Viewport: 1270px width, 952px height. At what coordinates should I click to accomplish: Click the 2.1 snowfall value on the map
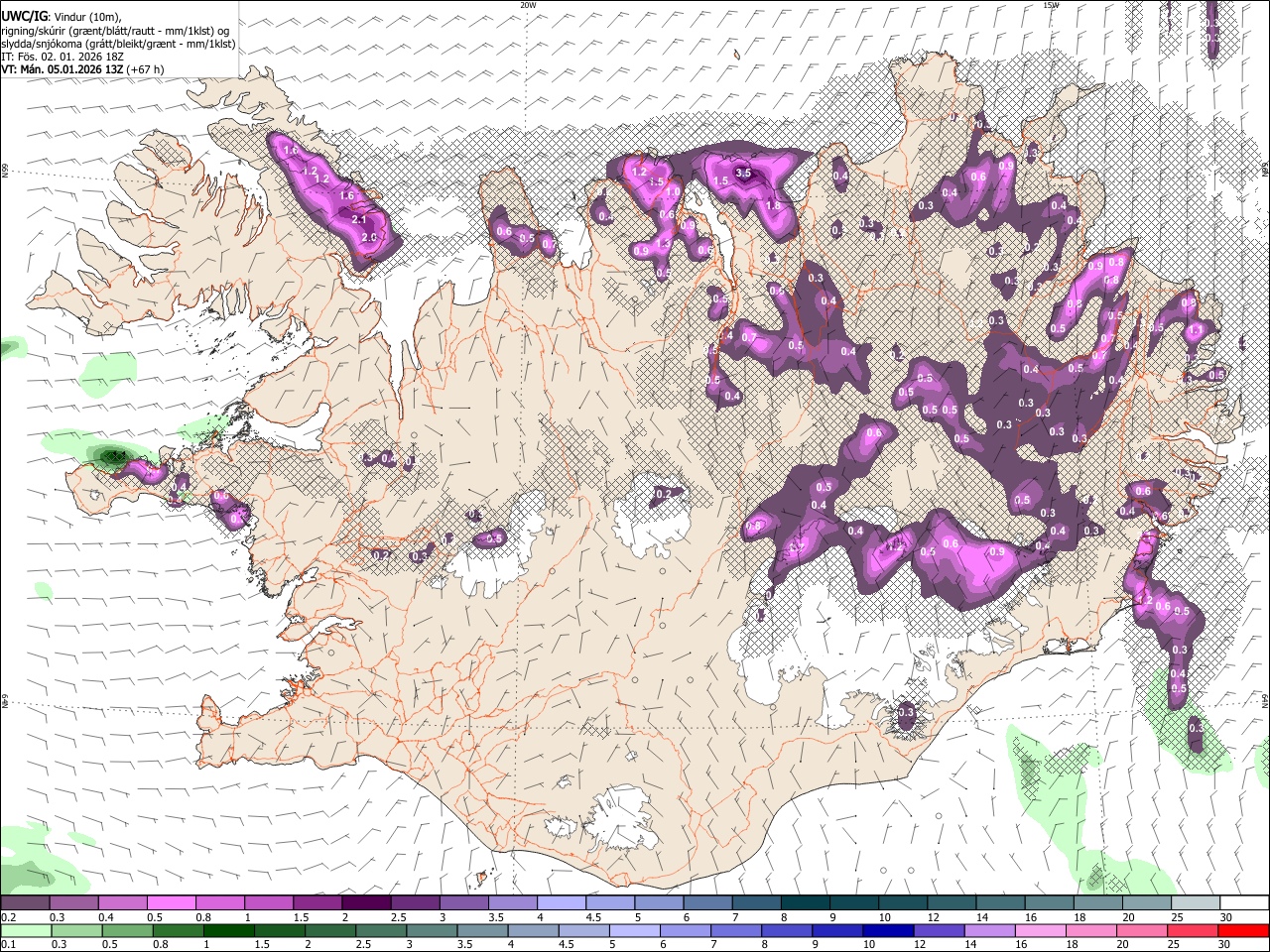tap(359, 219)
